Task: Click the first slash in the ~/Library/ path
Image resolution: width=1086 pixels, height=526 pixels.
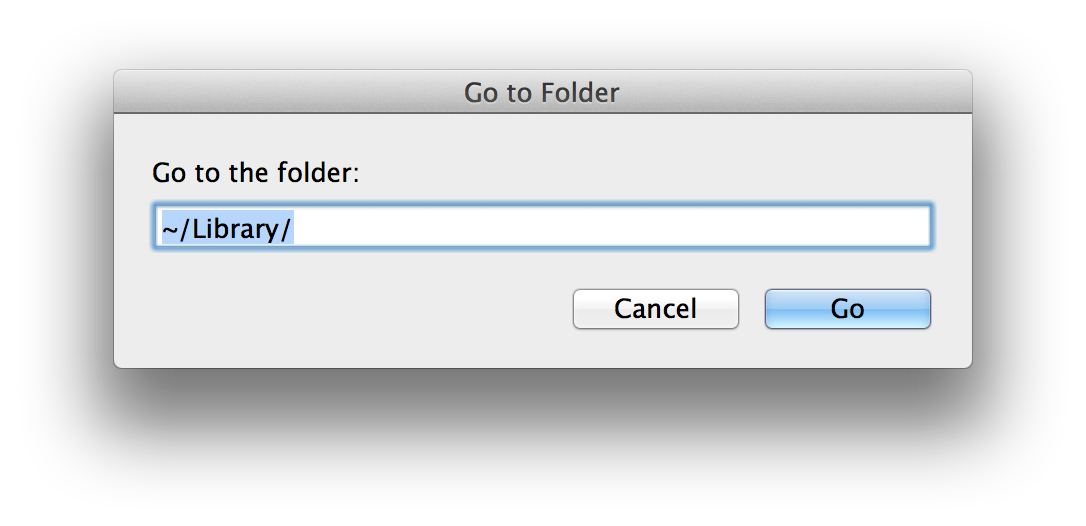Action: 185,229
